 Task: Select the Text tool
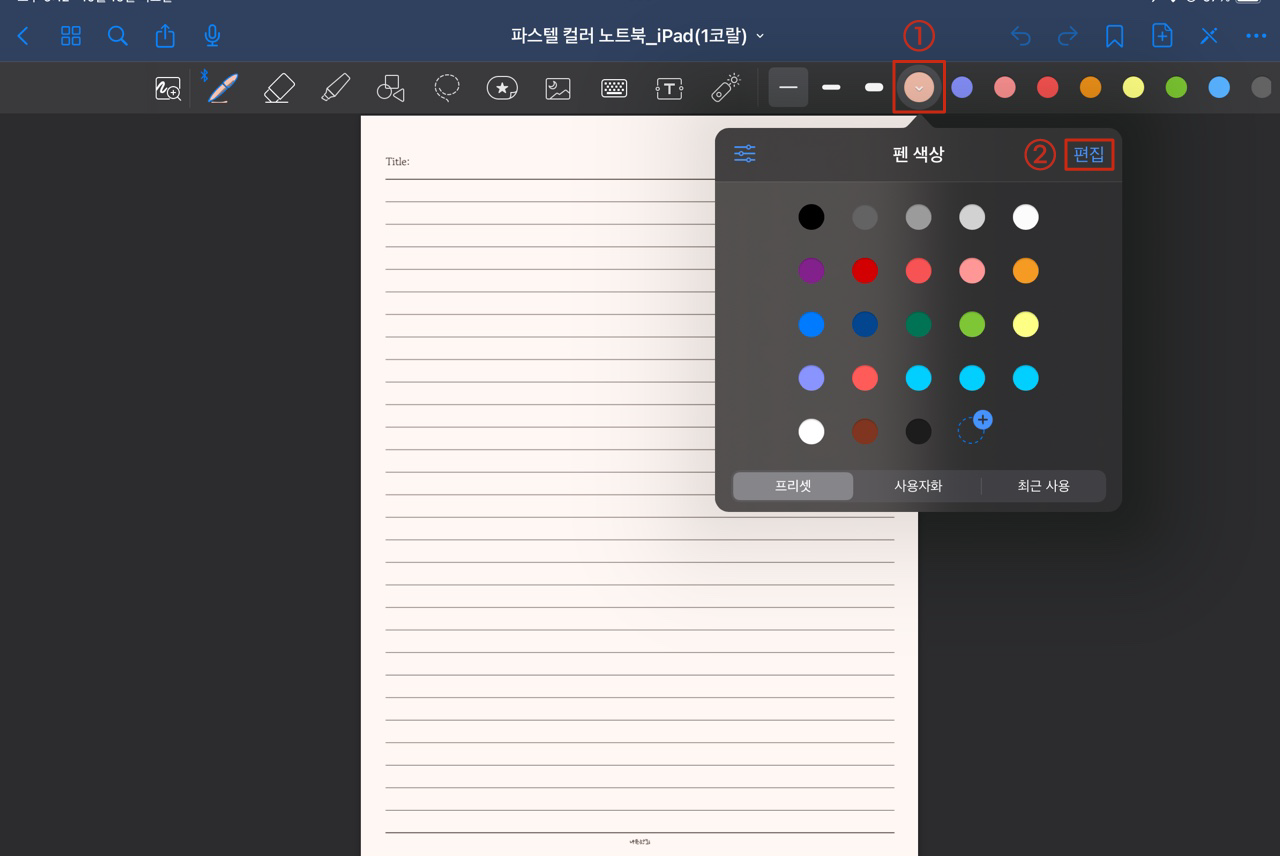point(669,87)
